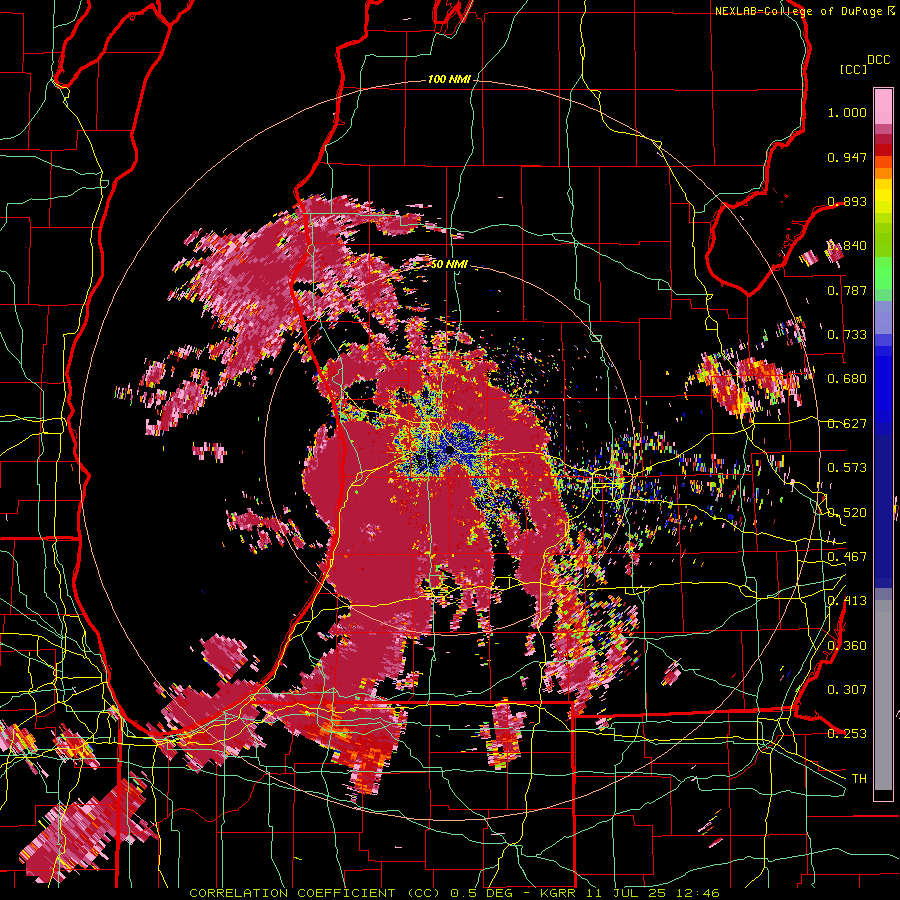Click the [CC] legend unit label
The height and width of the screenshot is (900, 900).
pyautogui.click(x=853, y=69)
